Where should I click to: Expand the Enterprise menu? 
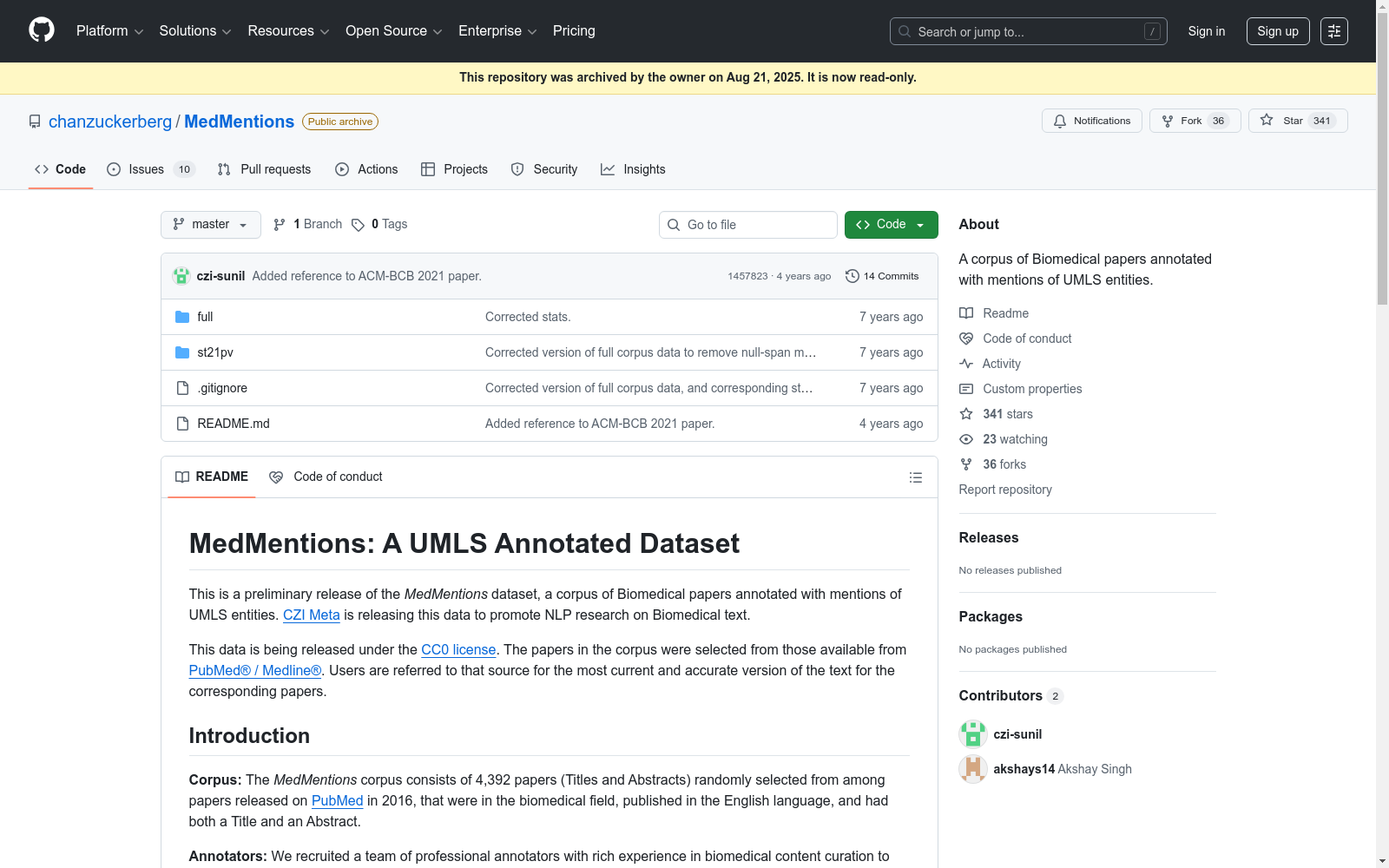point(497,31)
